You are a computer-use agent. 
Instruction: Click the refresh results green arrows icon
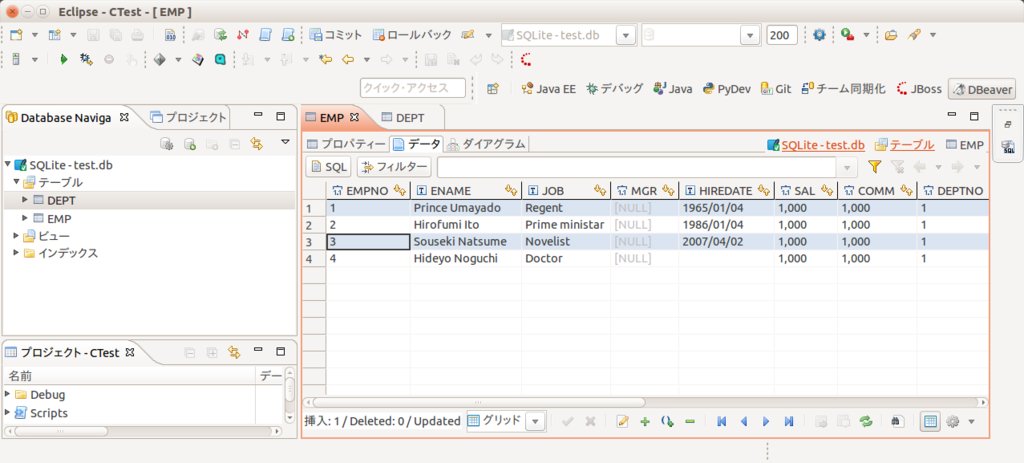click(866, 421)
